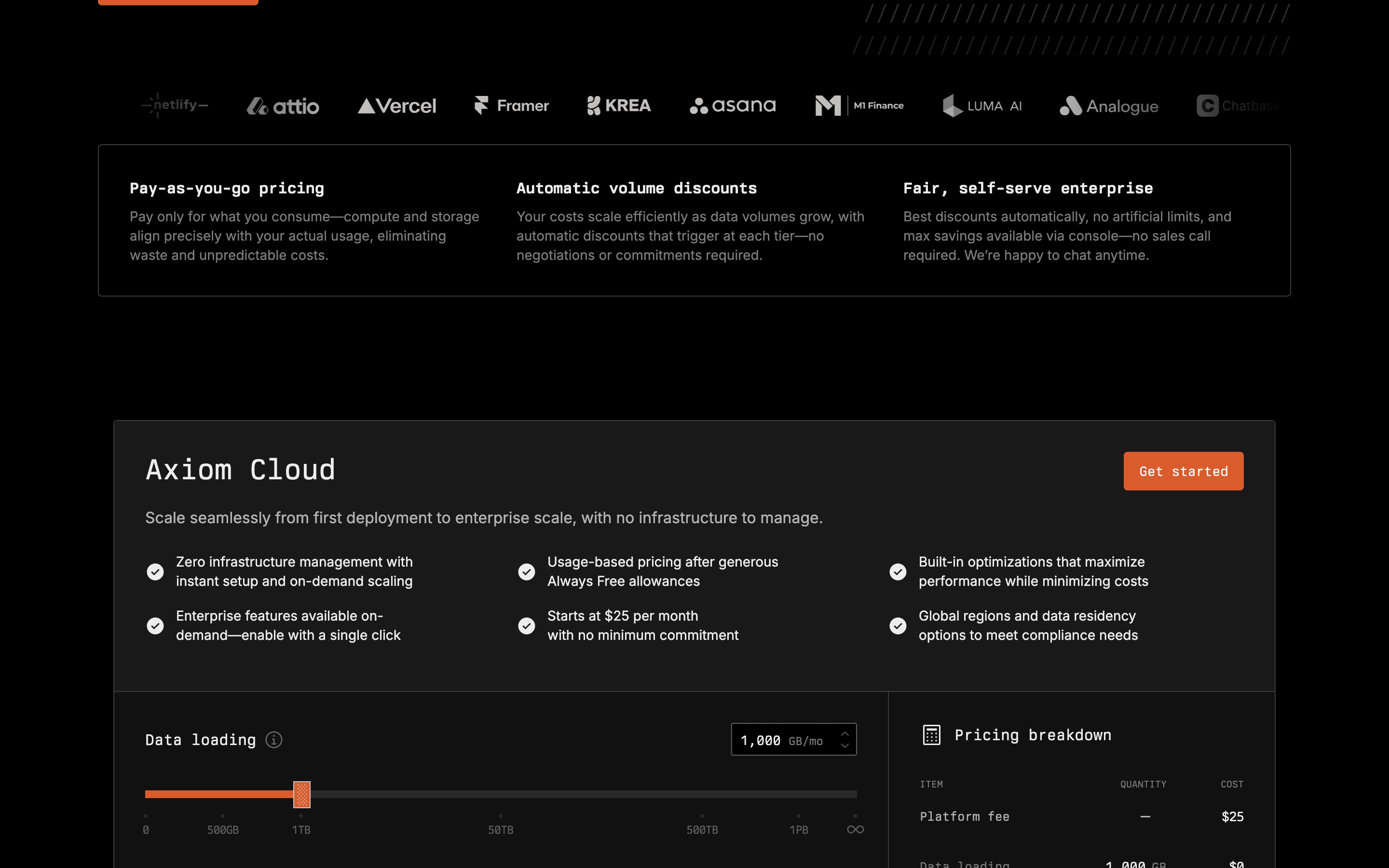Click the Analogue logo
The width and height of the screenshot is (1389, 868).
click(x=1109, y=106)
